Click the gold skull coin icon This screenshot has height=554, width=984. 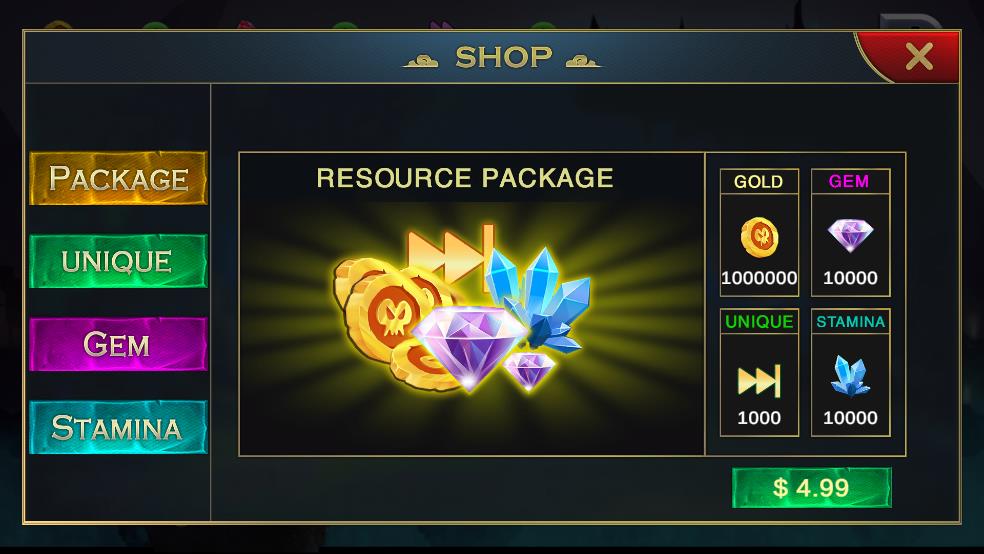click(x=759, y=237)
